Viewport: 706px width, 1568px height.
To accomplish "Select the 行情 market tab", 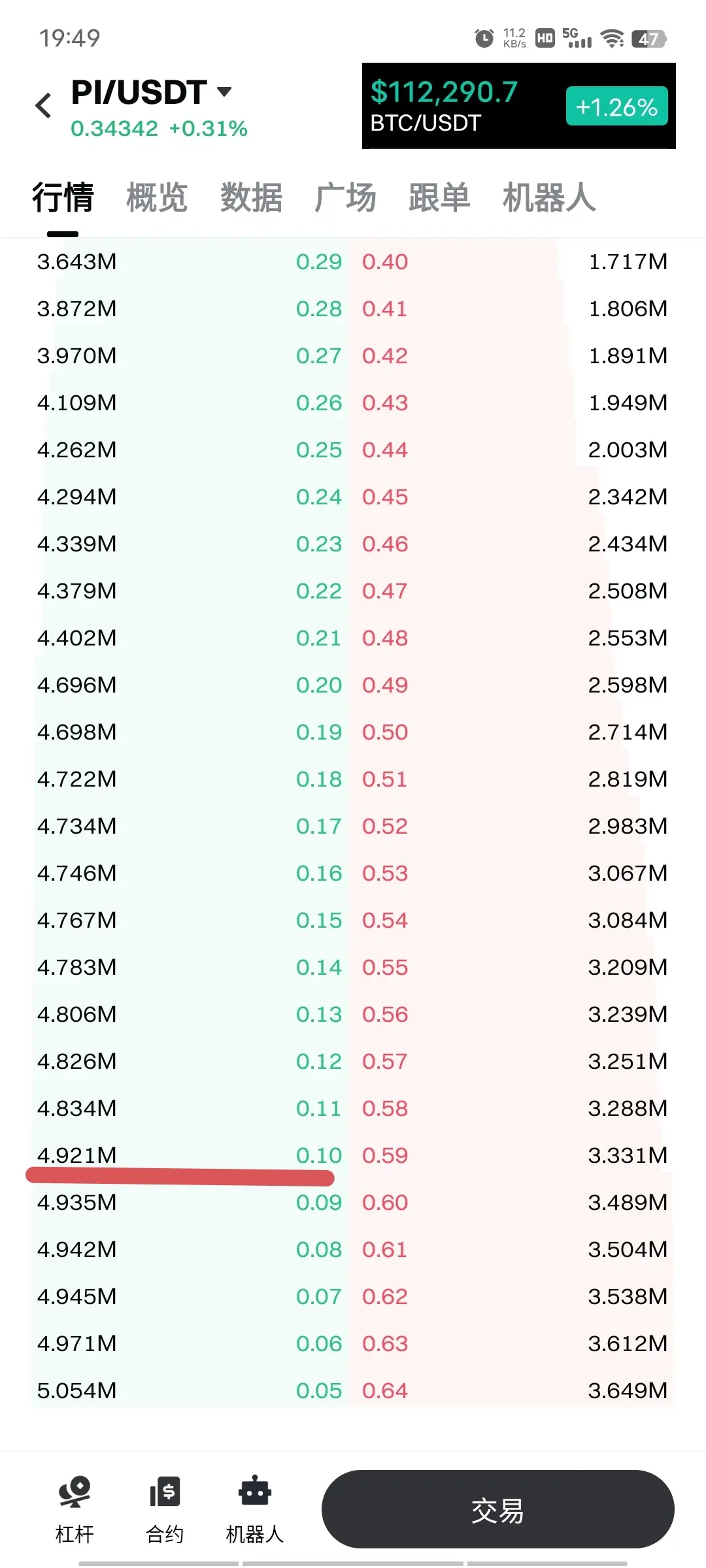I will point(63,197).
